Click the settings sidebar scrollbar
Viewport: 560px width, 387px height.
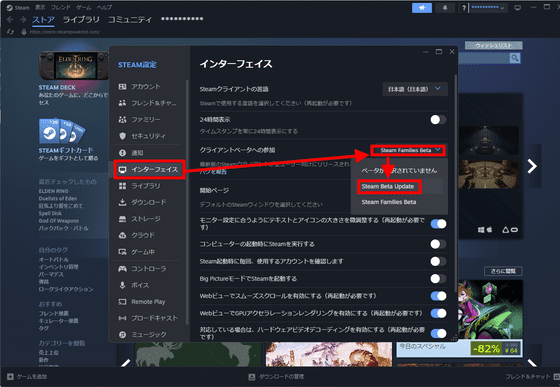[187, 202]
